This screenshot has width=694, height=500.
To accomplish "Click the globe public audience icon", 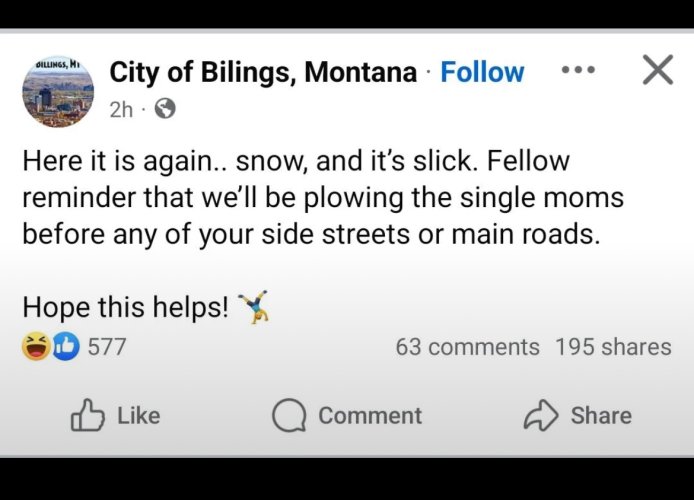I will point(165,109).
